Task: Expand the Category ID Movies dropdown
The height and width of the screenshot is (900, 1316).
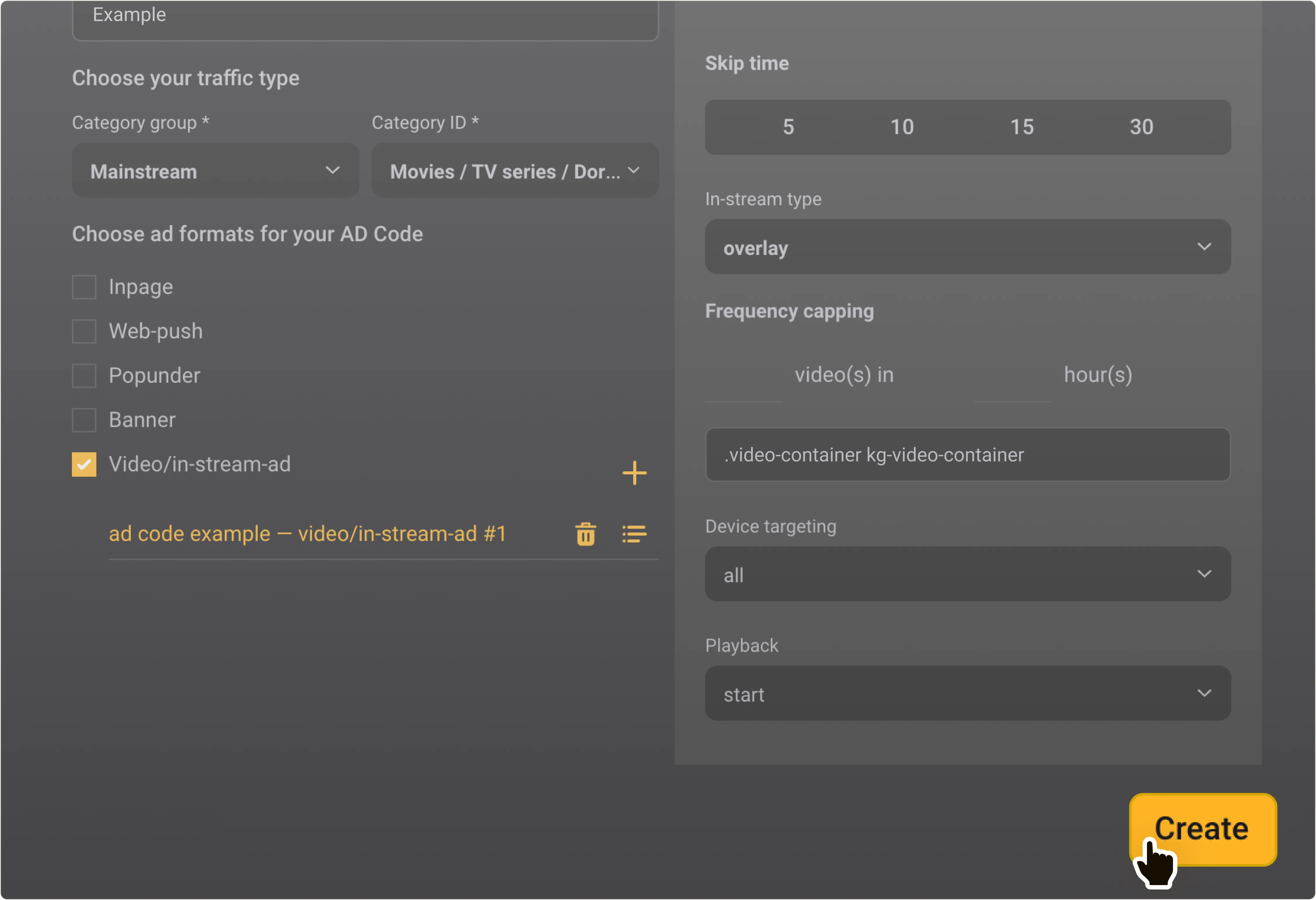Action: pyautogui.click(x=514, y=171)
